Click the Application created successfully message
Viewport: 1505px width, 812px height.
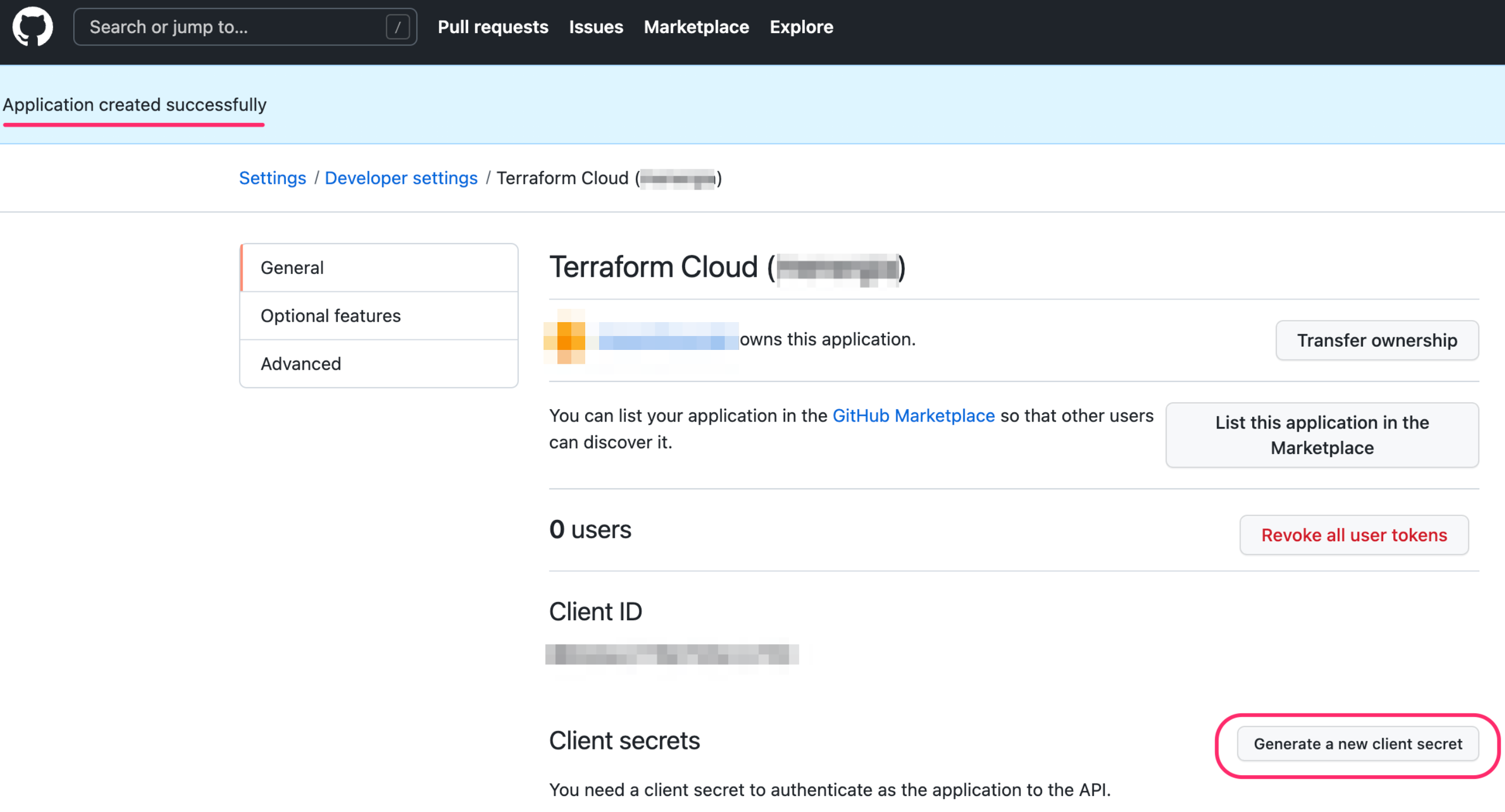tap(134, 105)
